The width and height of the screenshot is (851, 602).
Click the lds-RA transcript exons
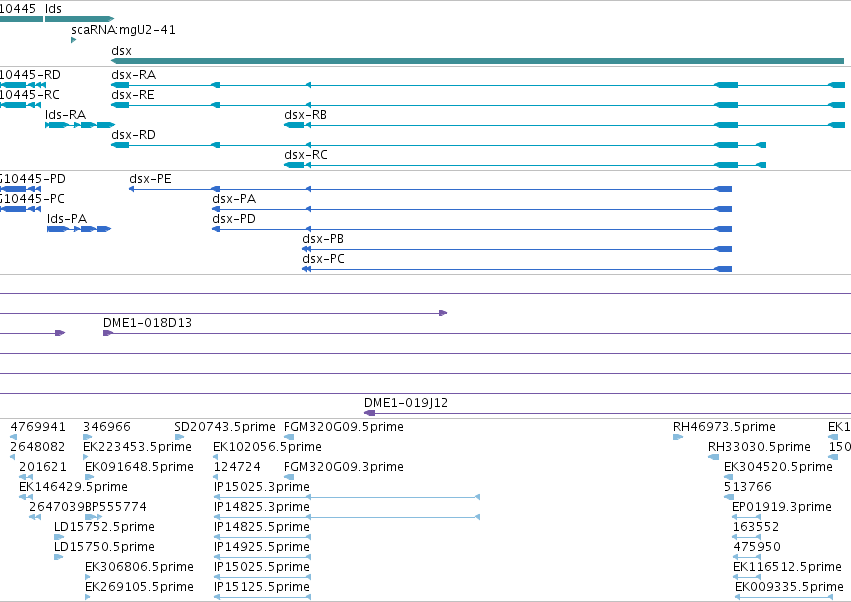pos(80,125)
